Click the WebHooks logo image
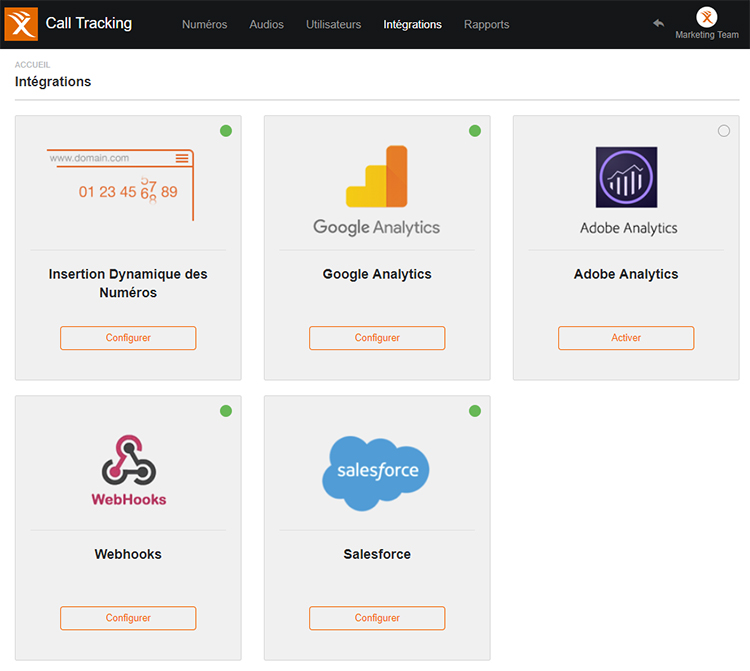Image resolution: width=750 pixels, height=671 pixels. pyautogui.click(x=129, y=471)
